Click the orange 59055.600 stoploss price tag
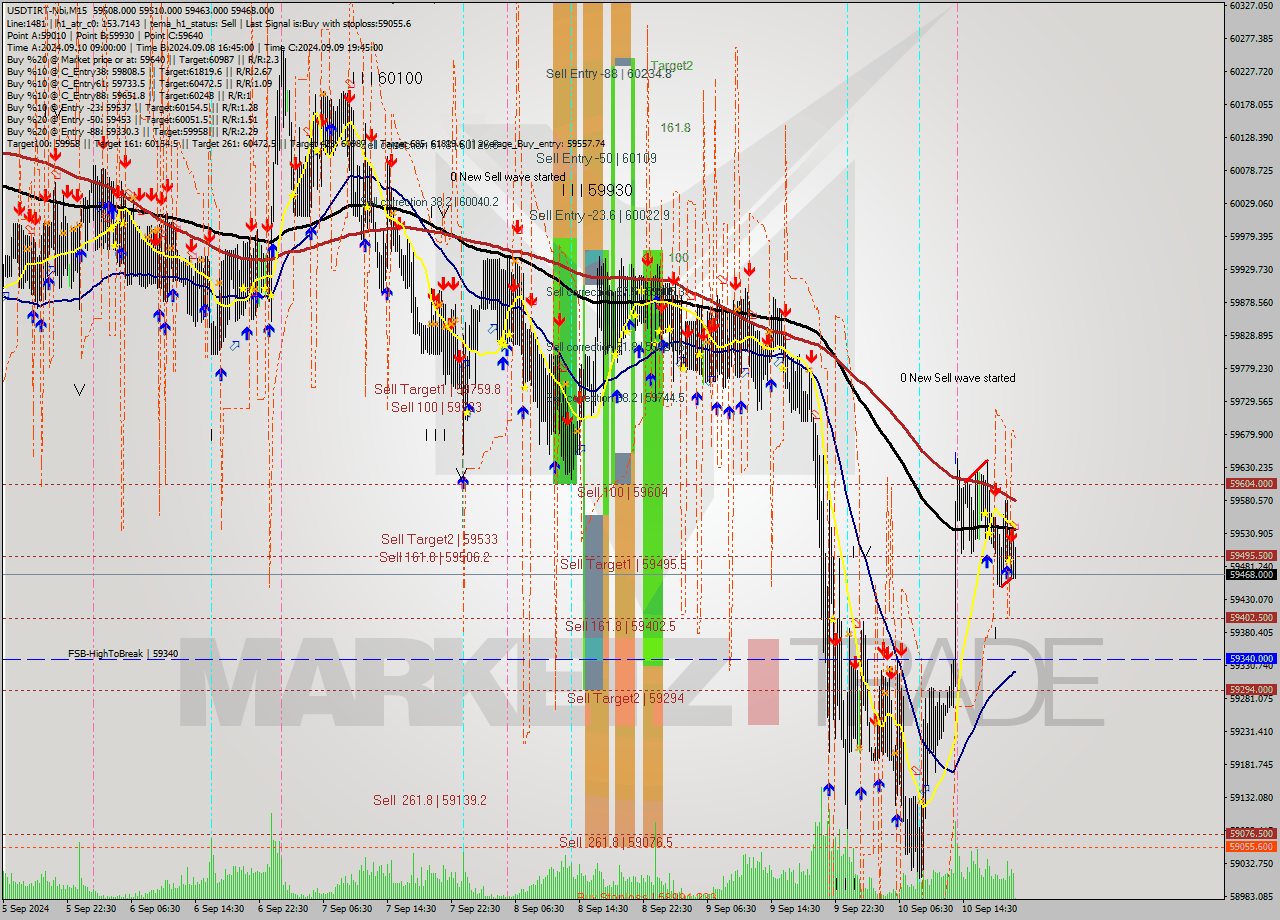Viewport: 1280px width, 920px height. point(1250,846)
